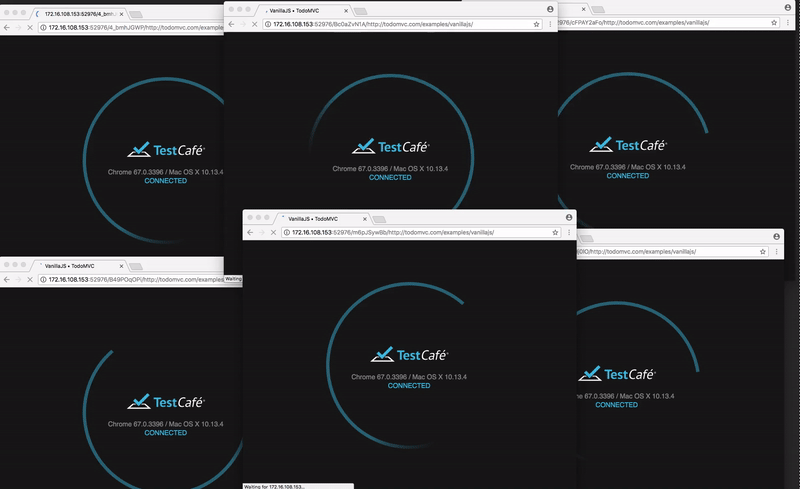Open Chrome menu in the lower-right browser window
The width and height of the screenshot is (800, 489).
click(x=777, y=251)
